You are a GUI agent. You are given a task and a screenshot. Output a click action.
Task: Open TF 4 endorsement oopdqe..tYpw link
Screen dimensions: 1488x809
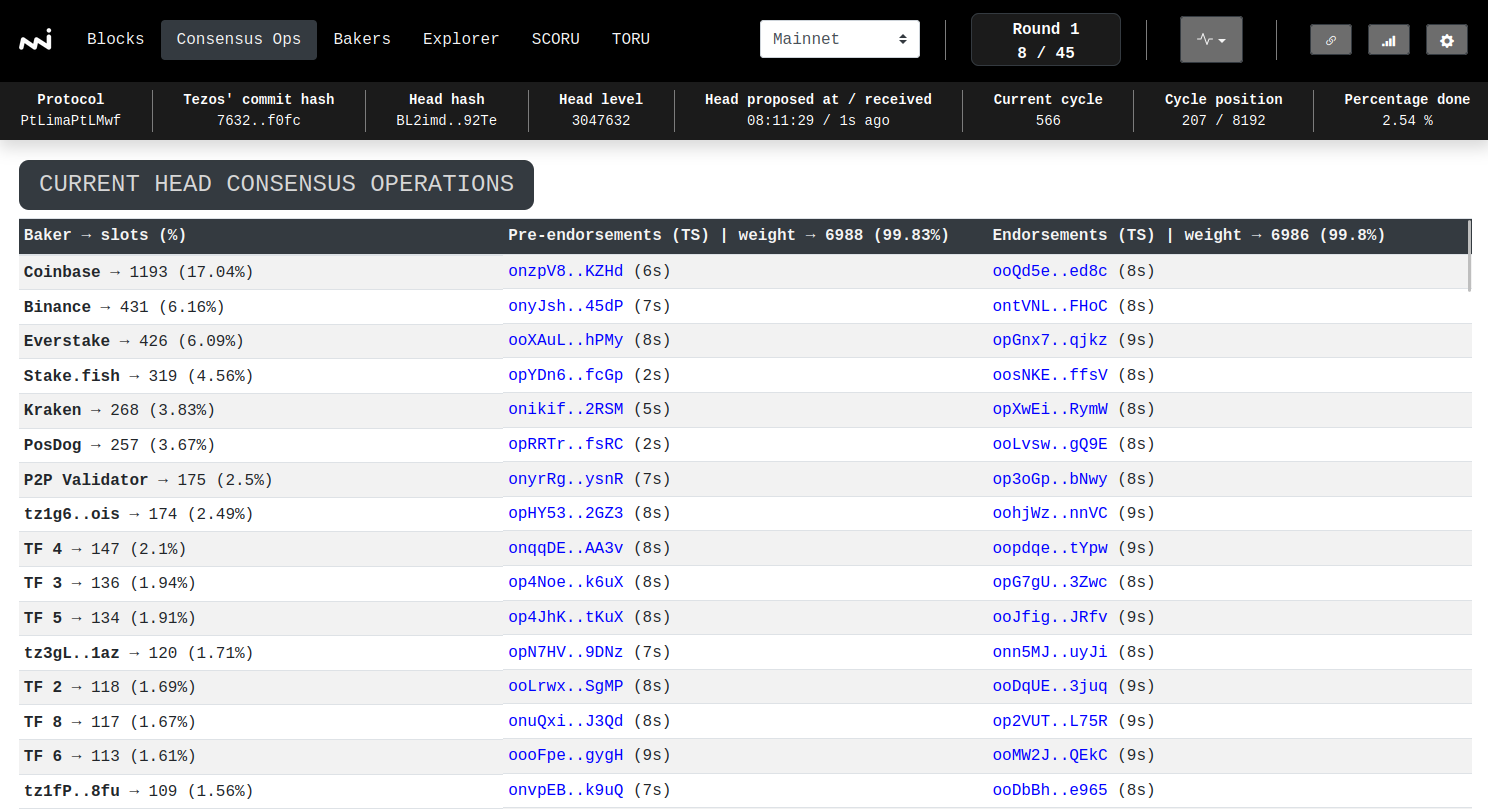1049,548
